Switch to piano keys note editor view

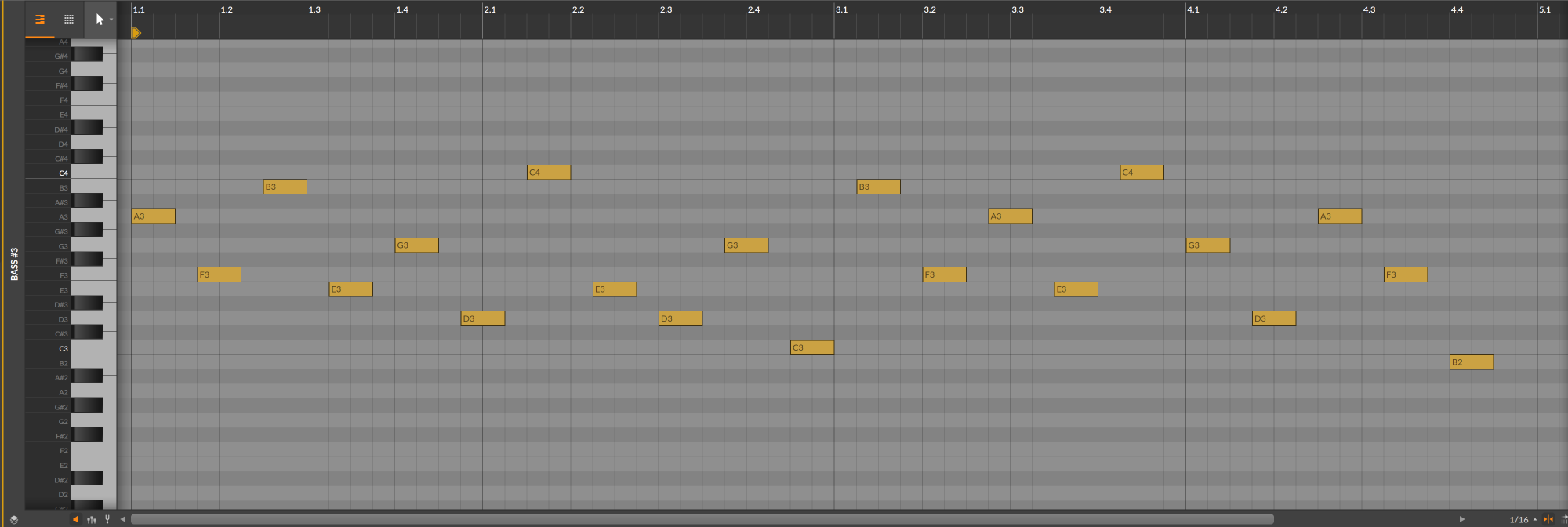point(39,20)
